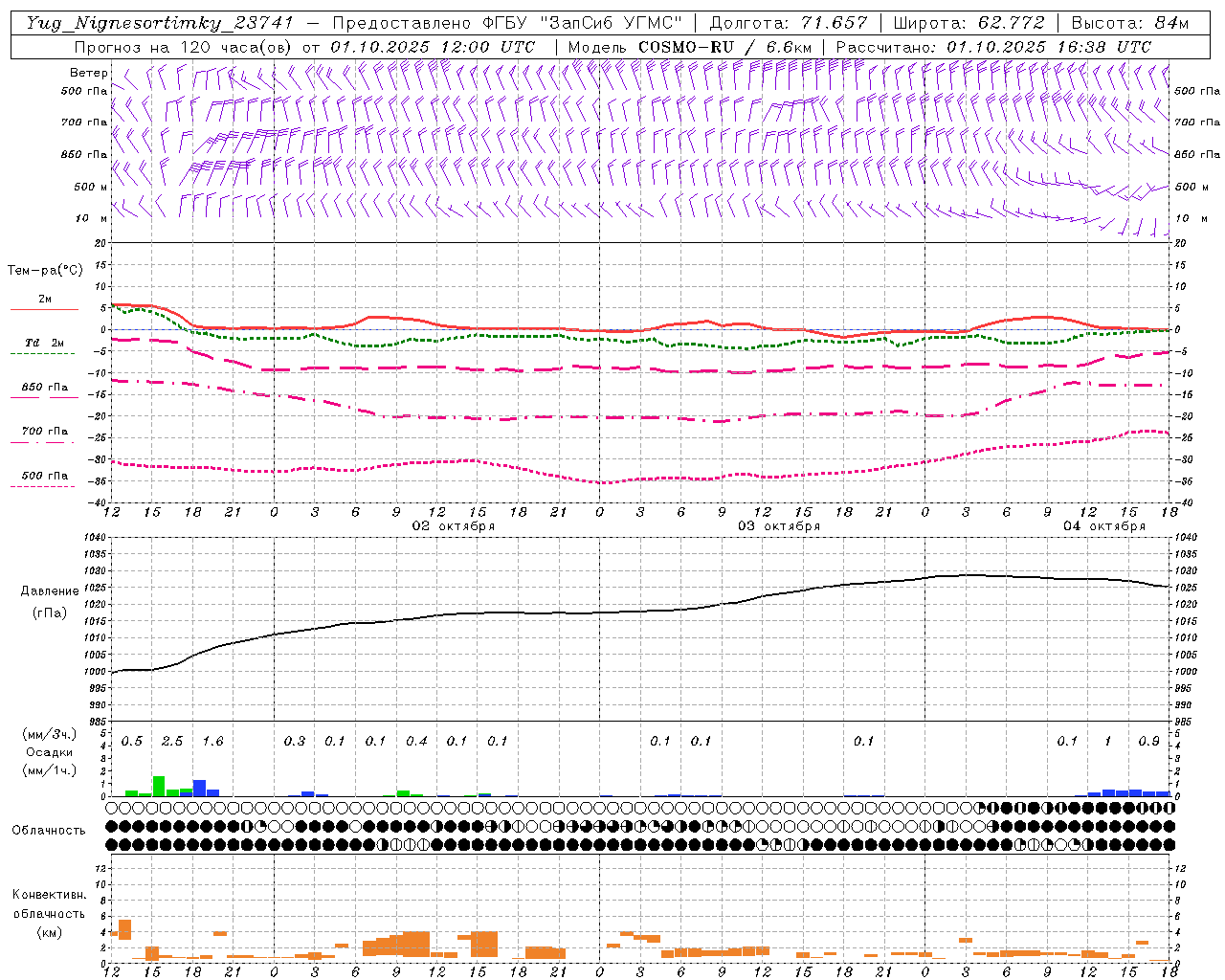Click the Рассчитано: 01.10.2025 16:38 UTC text
This screenshot has width=1225, height=980.
click(x=993, y=47)
